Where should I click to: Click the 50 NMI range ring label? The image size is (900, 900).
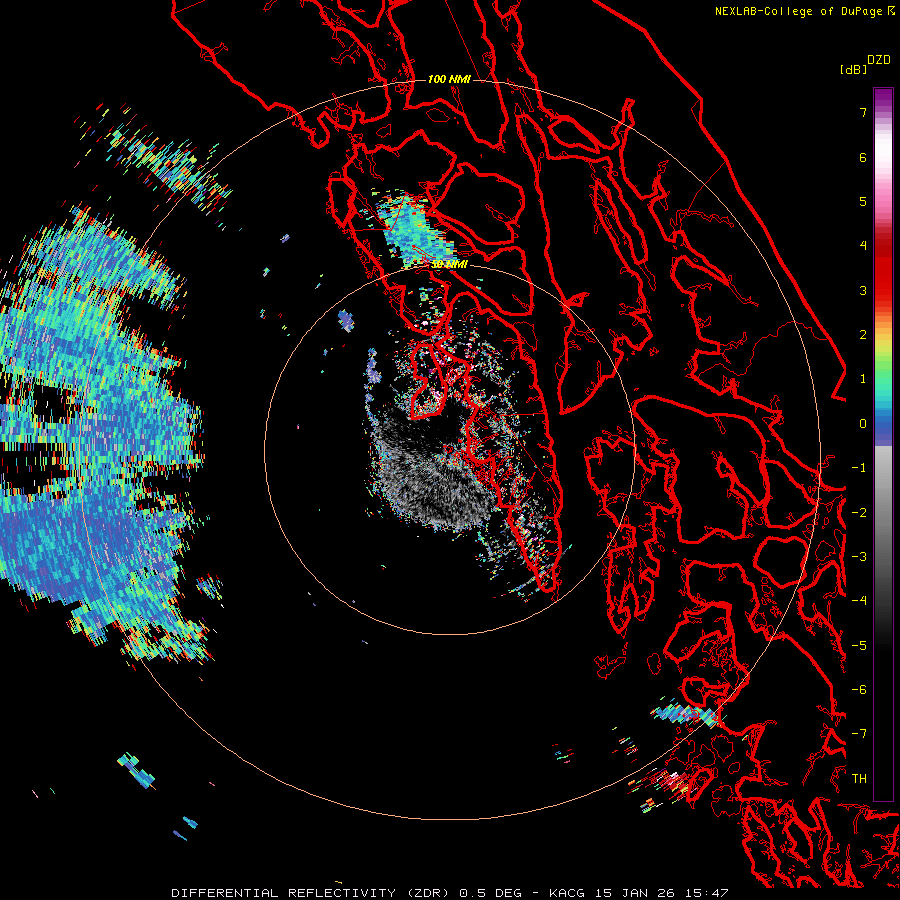[449, 264]
